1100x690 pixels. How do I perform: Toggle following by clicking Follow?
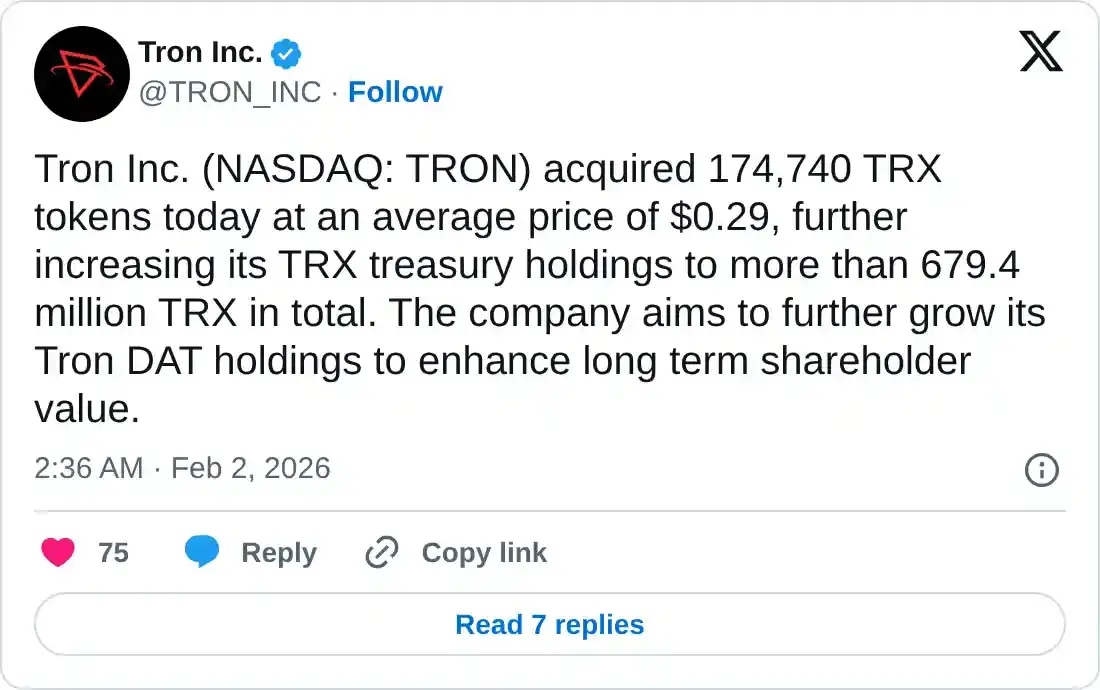pos(396,92)
